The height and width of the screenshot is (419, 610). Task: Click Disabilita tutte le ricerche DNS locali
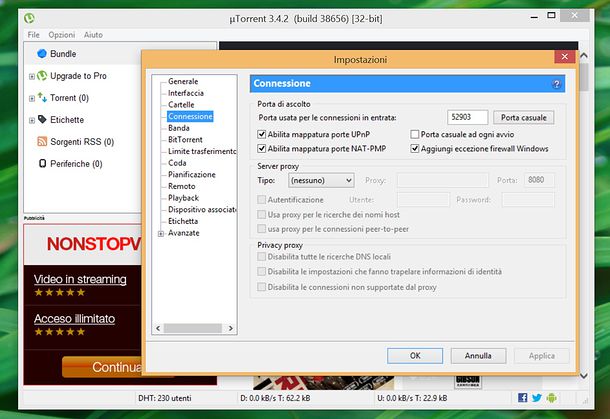tap(261, 257)
